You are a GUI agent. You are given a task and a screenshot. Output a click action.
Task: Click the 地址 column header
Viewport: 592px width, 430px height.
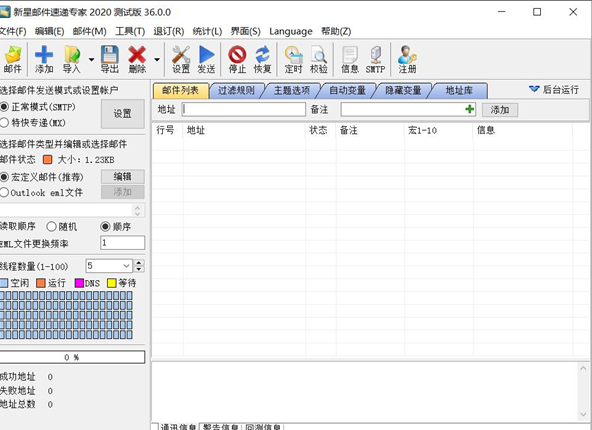[244, 130]
